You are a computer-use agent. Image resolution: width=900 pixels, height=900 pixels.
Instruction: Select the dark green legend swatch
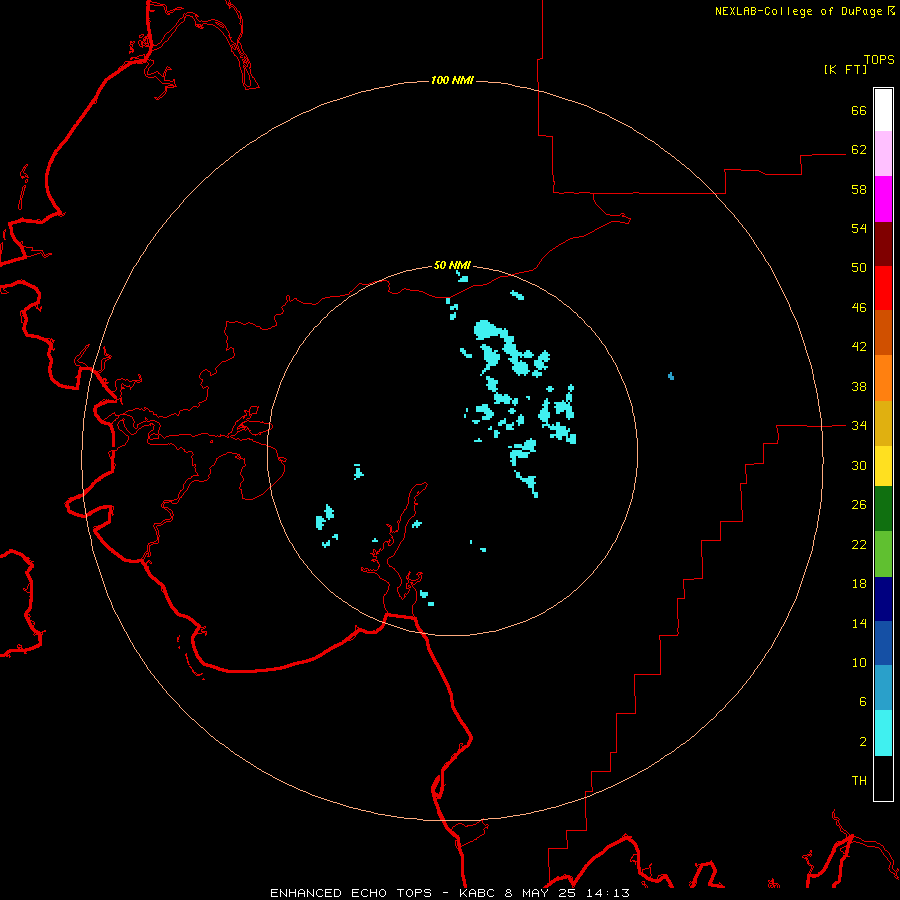[883, 509]
